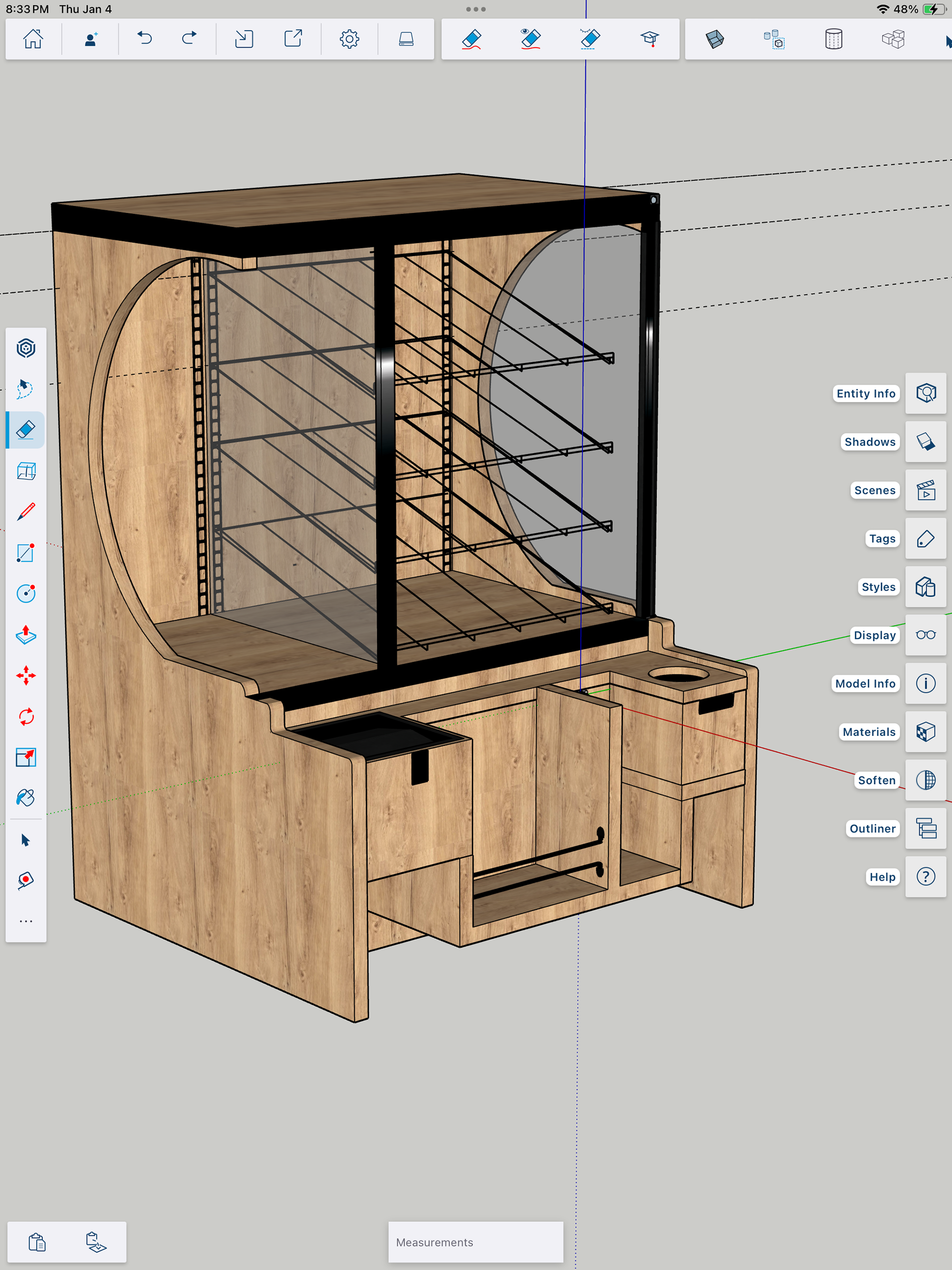Toggle the Shadows panel
This screenshot has width=952, height=1270.
pyautogui.click(x=926, y=441)
